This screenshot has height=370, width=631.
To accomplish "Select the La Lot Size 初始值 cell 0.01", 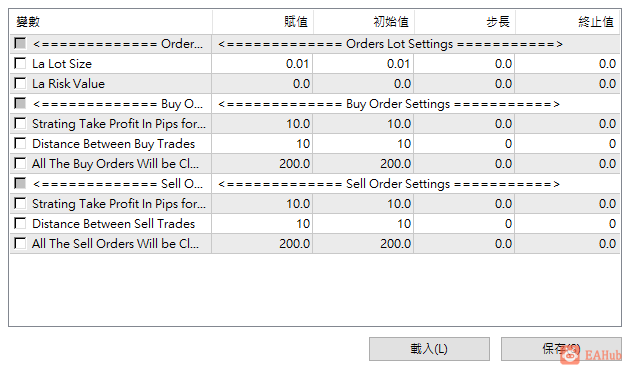I will (363, 64).
